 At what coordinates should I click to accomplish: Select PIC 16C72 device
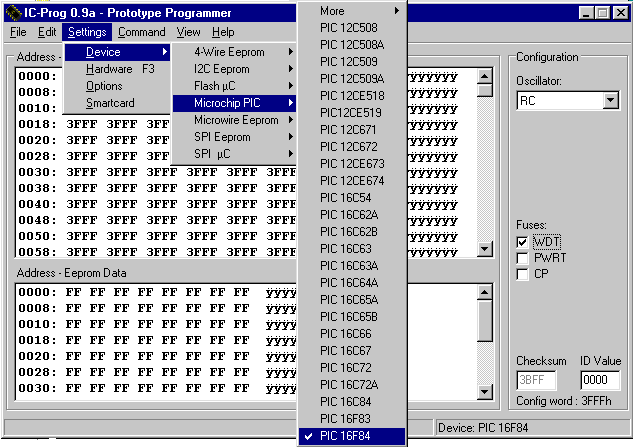click(352, 368)
